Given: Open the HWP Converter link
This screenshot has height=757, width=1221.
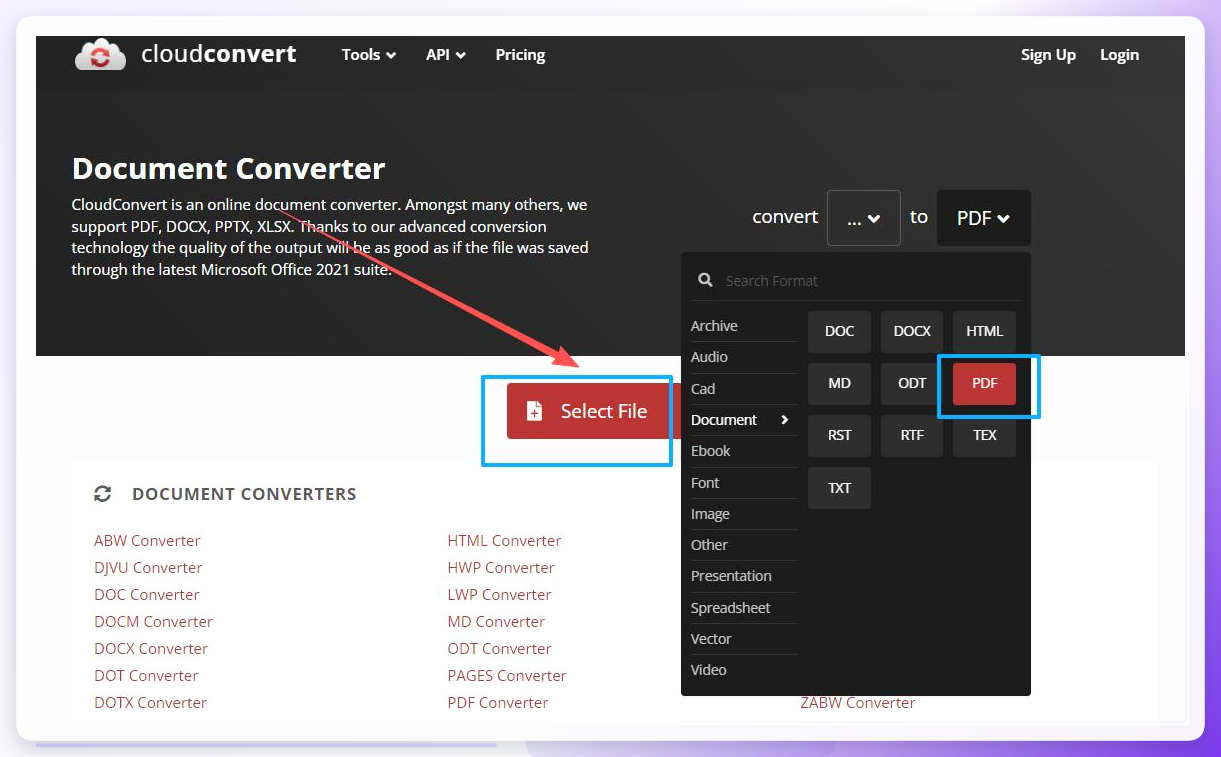Looking at the screenshot, I should click(501, 568).
